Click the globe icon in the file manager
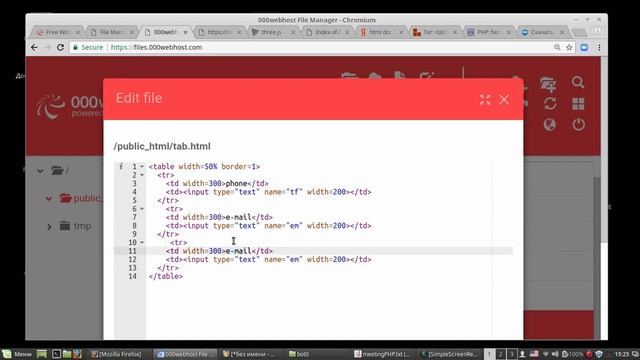The image size is (640, 360). (550, 124)
